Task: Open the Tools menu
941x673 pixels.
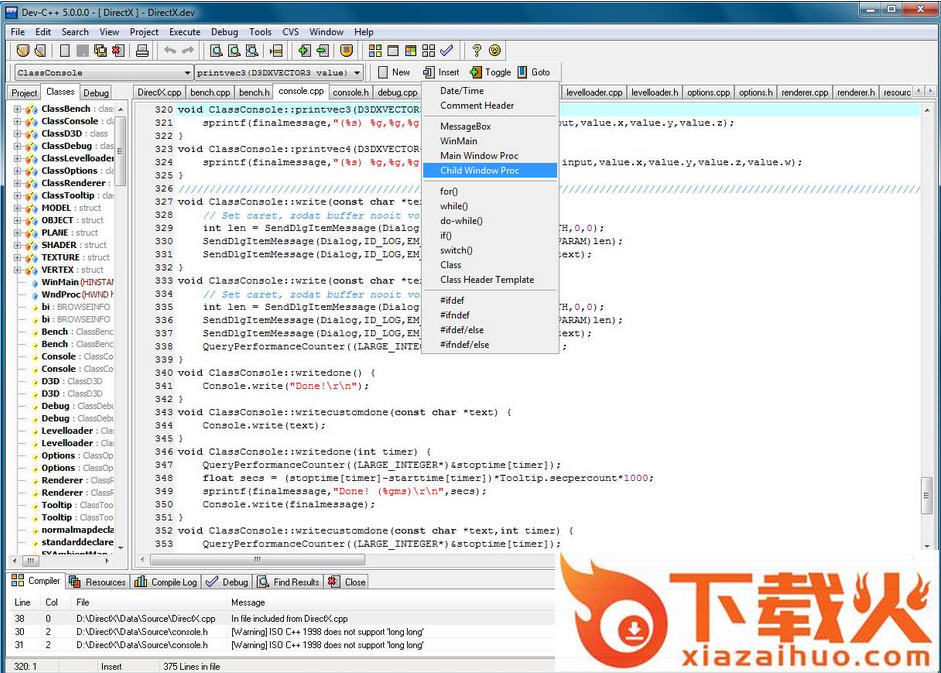Action: (260, 32)
